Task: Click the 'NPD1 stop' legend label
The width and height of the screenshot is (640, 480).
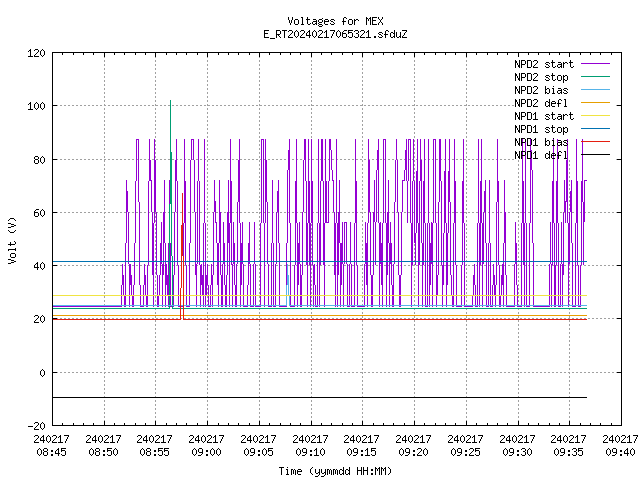Action: [x=541, y=129]
